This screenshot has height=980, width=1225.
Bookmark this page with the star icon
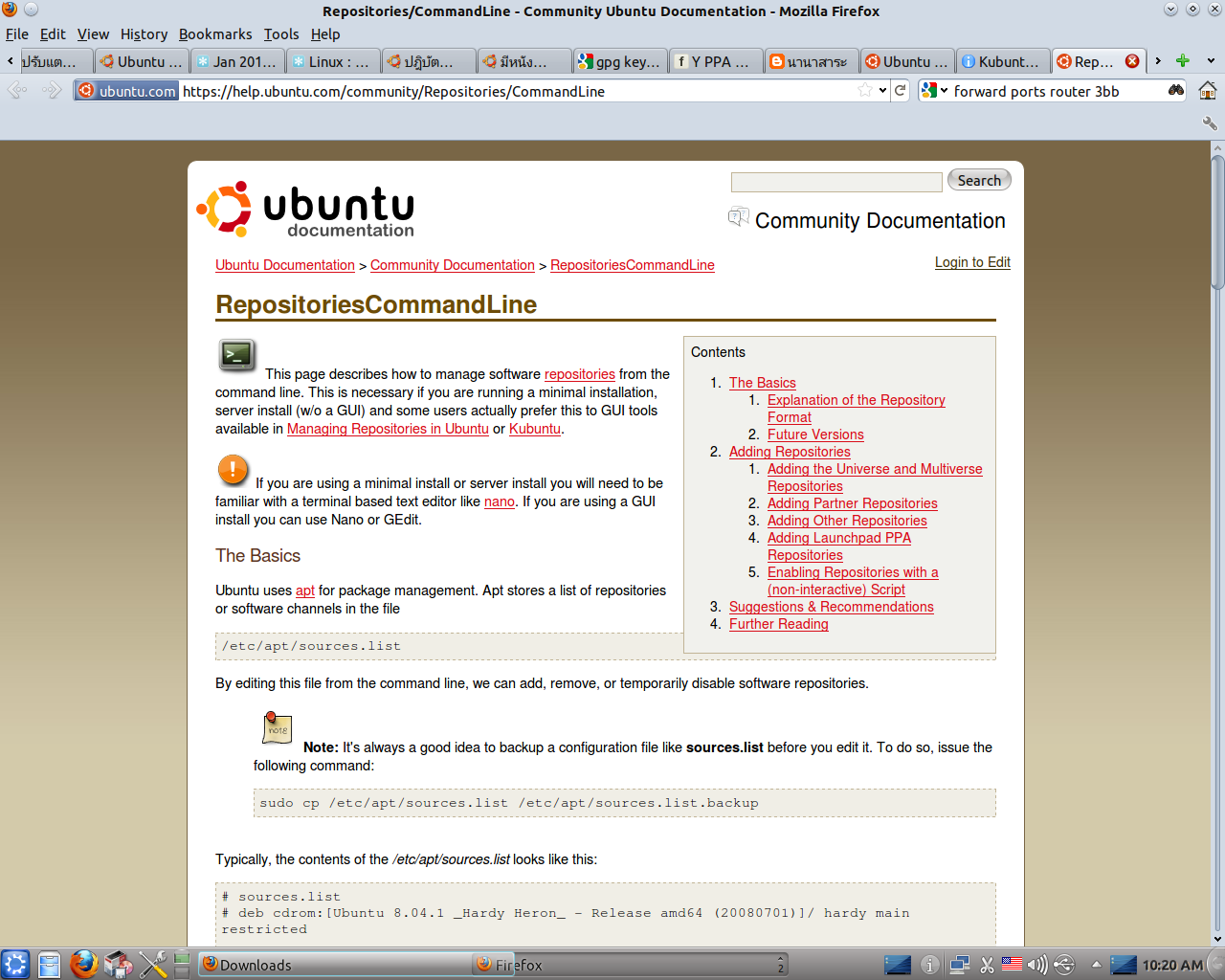coord(865,90)
